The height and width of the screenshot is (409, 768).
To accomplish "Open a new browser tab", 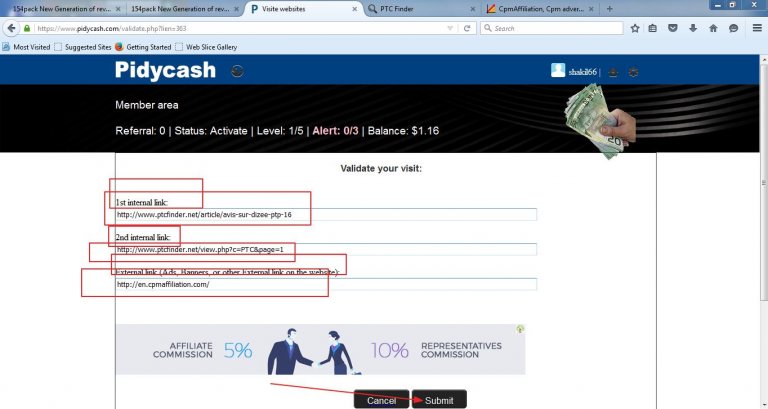I will [x=610, y=8].
